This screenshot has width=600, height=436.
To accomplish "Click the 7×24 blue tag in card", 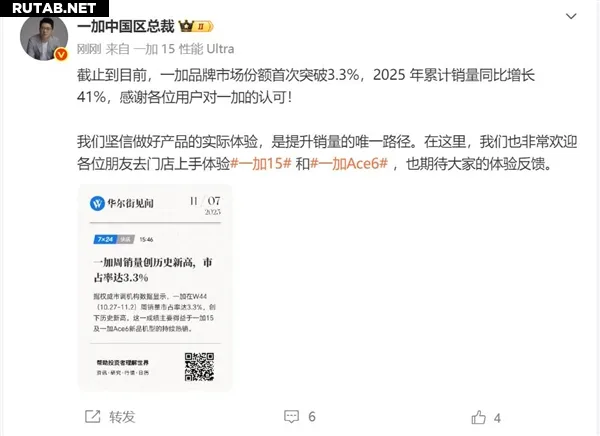I will pos(105,239).
